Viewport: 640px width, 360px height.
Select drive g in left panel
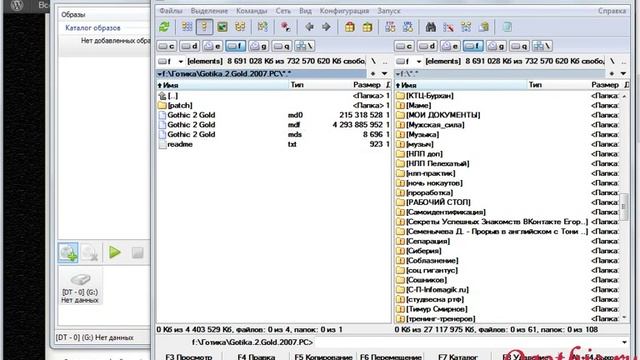(x=259, y=46)
